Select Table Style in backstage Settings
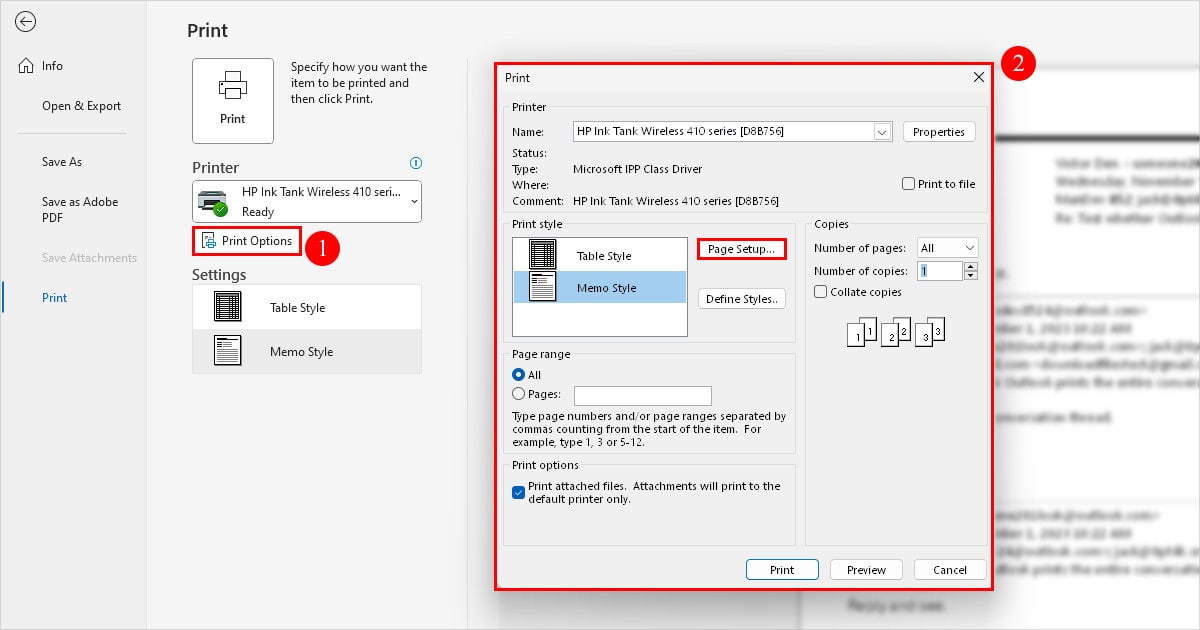Screen dimensions: 1200x630 coord(307,307)
